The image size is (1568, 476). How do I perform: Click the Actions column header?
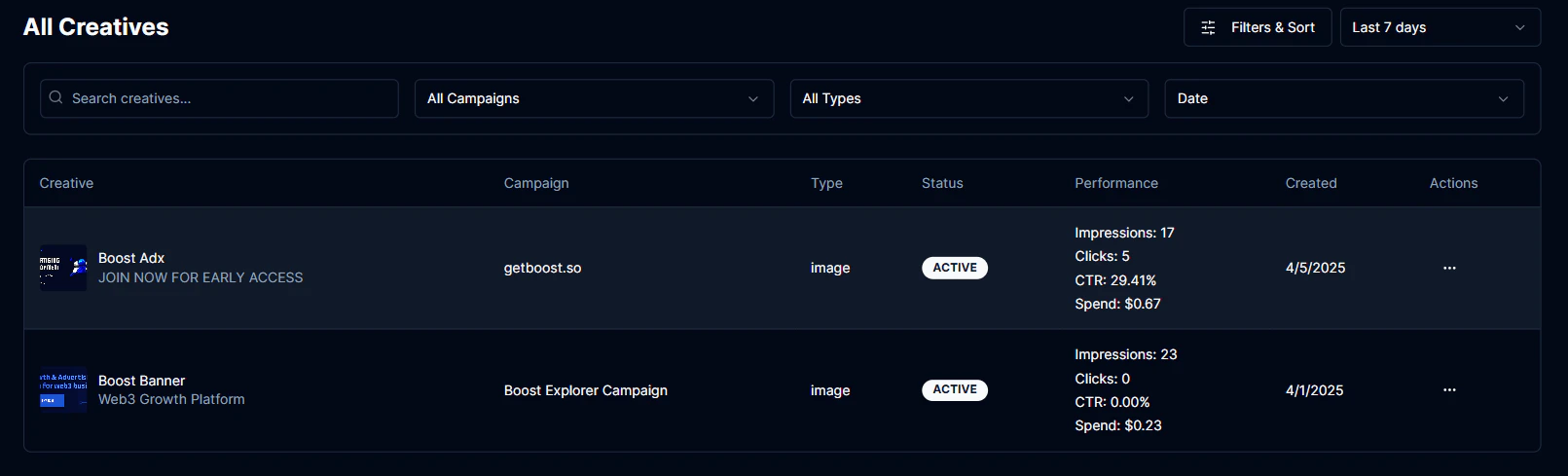1453,183
